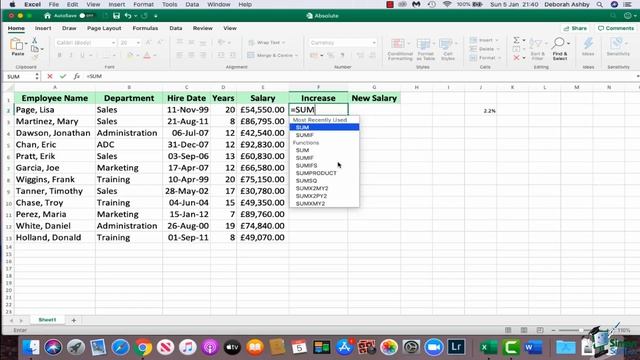Click the formula bar containing =SUM

[x=359, y=76]
